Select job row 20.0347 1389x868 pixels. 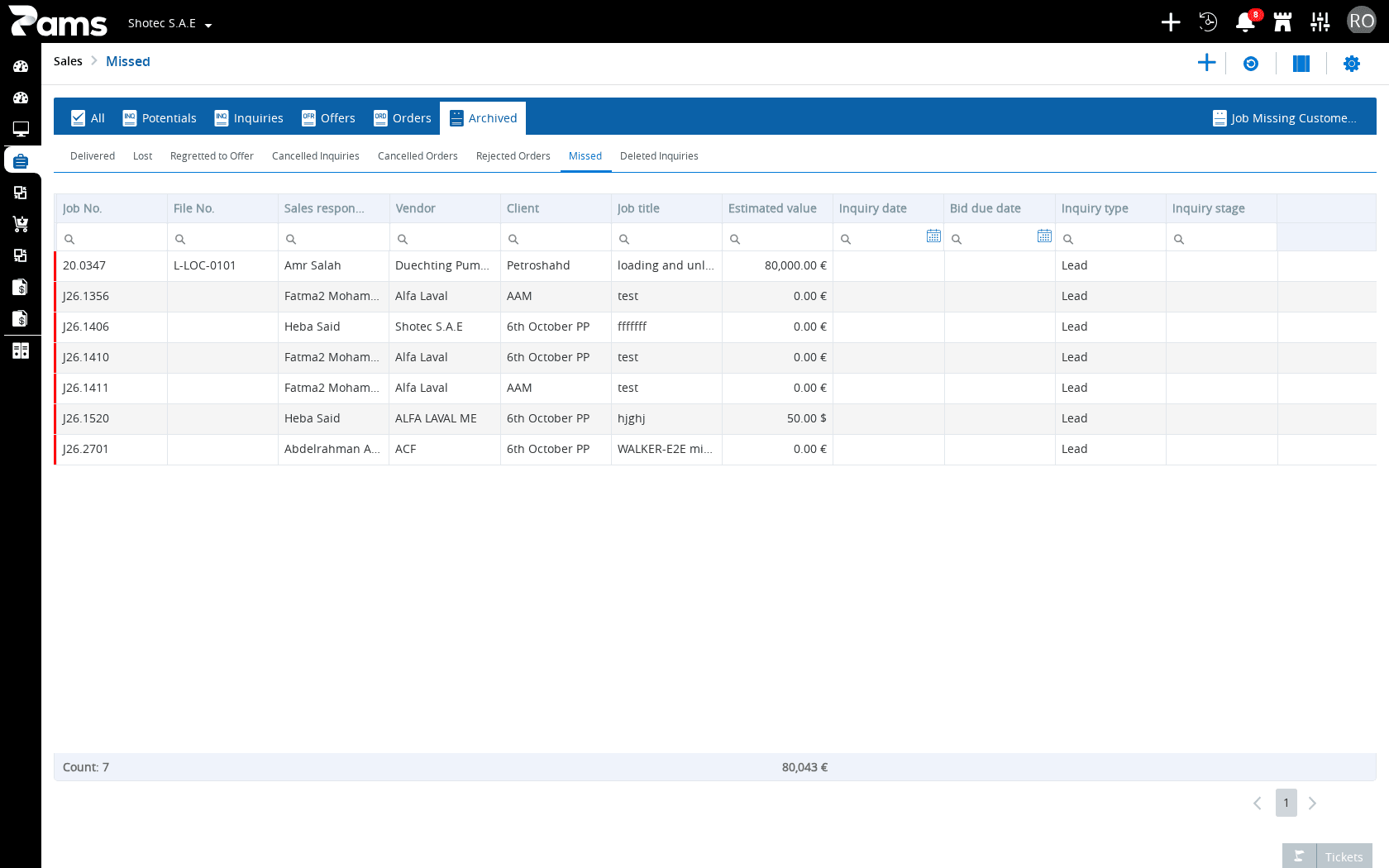715,265
